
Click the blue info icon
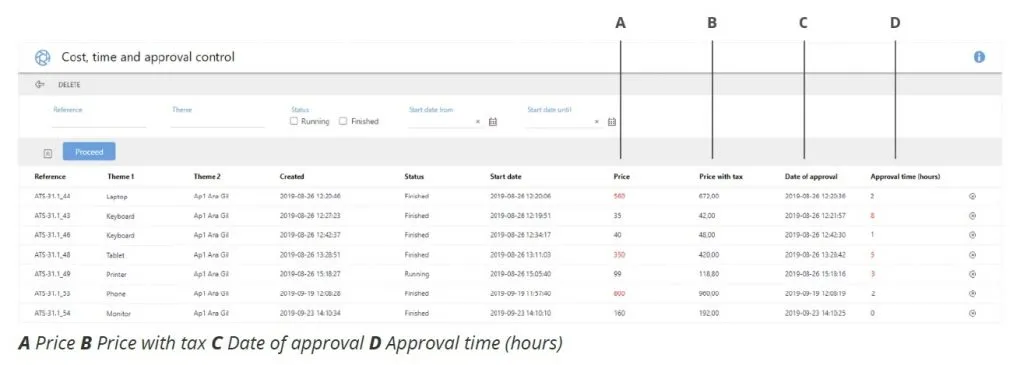[979, 57]
